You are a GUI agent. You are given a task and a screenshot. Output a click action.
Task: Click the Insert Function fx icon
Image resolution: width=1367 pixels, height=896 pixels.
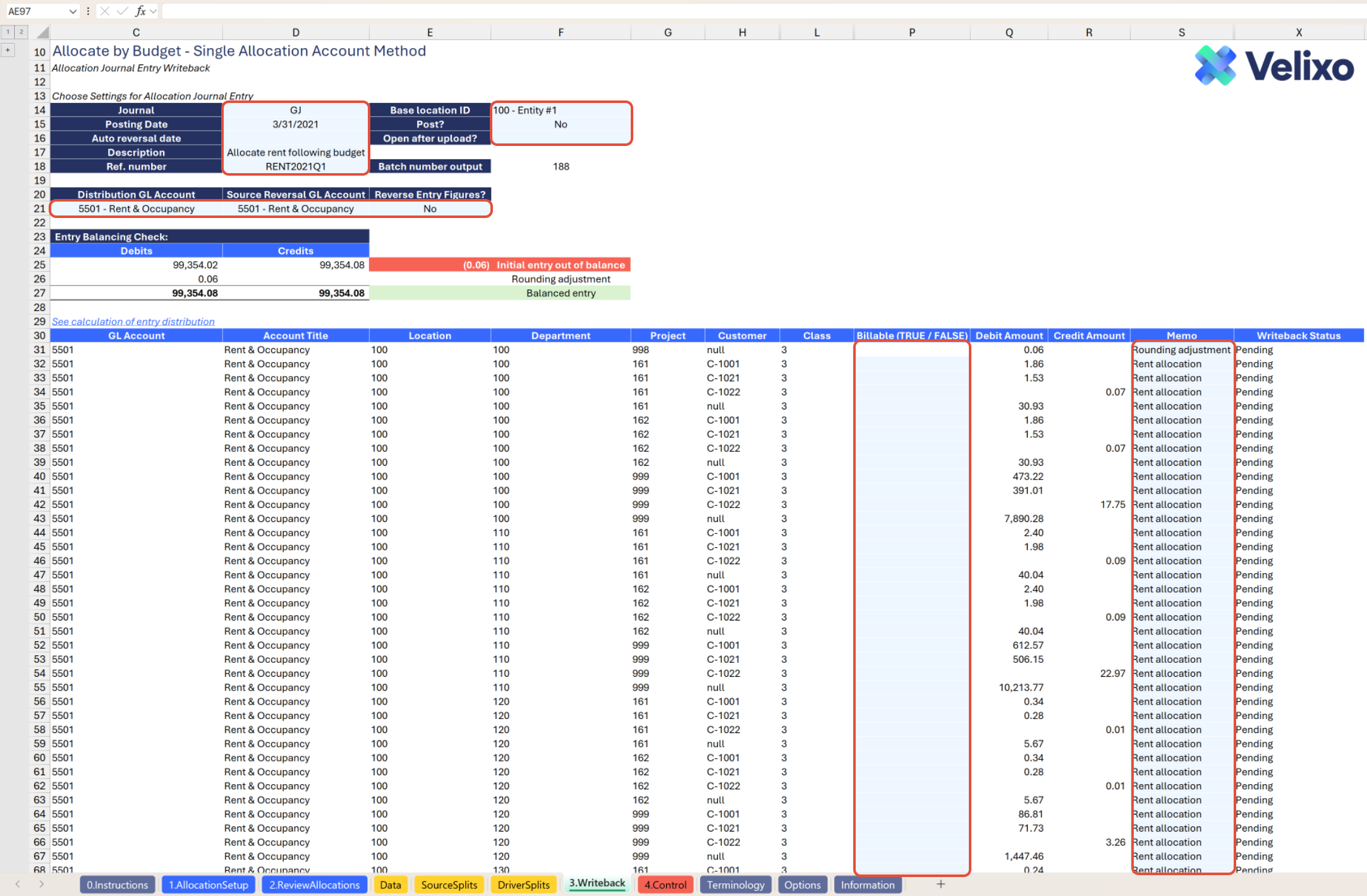point(140,11)
